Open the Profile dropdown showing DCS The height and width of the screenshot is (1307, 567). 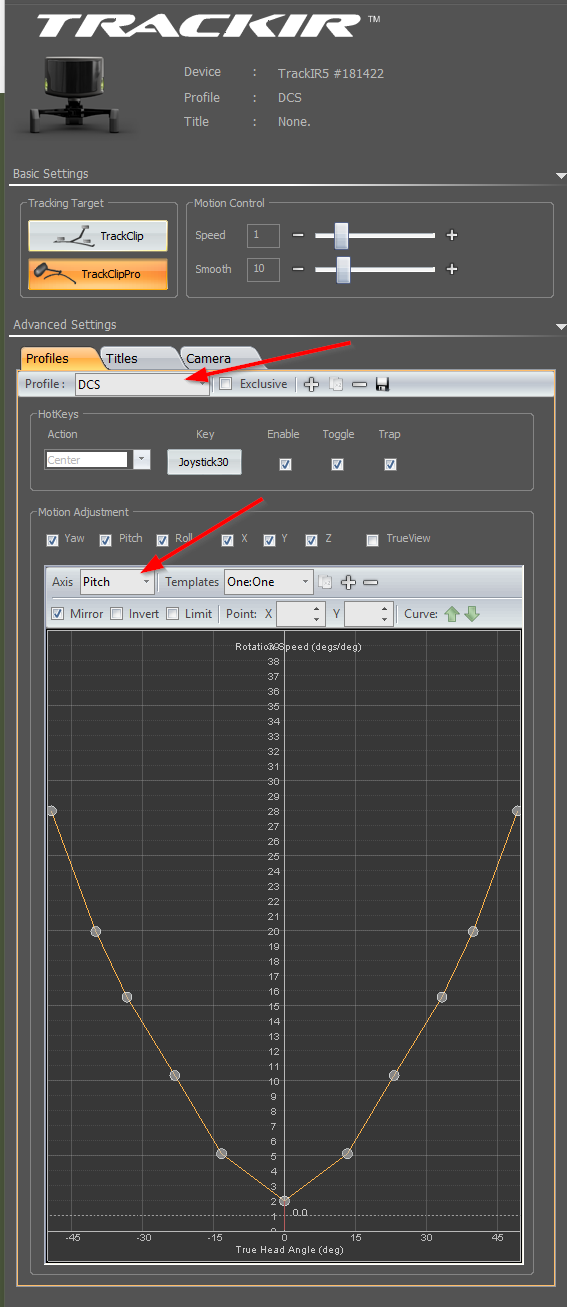tap(141, 384)
